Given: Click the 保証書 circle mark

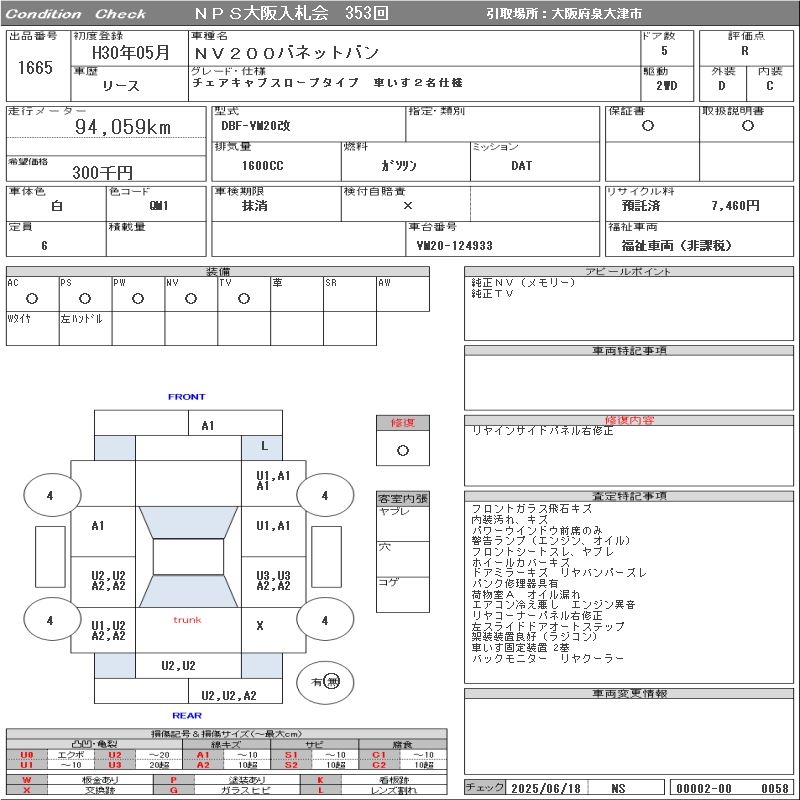Looking at the screenshot, I should pyautogui.click(x=647, y=126).
